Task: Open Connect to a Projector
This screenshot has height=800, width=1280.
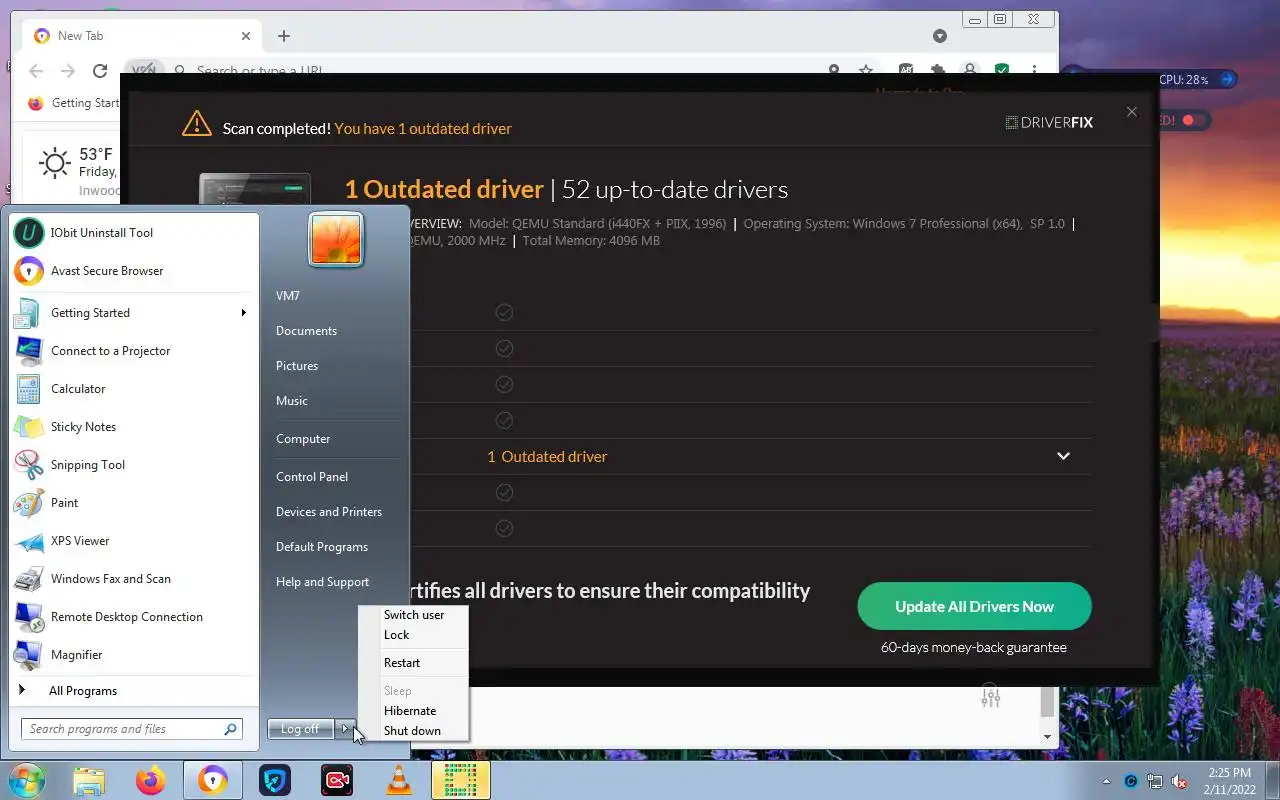Action: [134, 351]
